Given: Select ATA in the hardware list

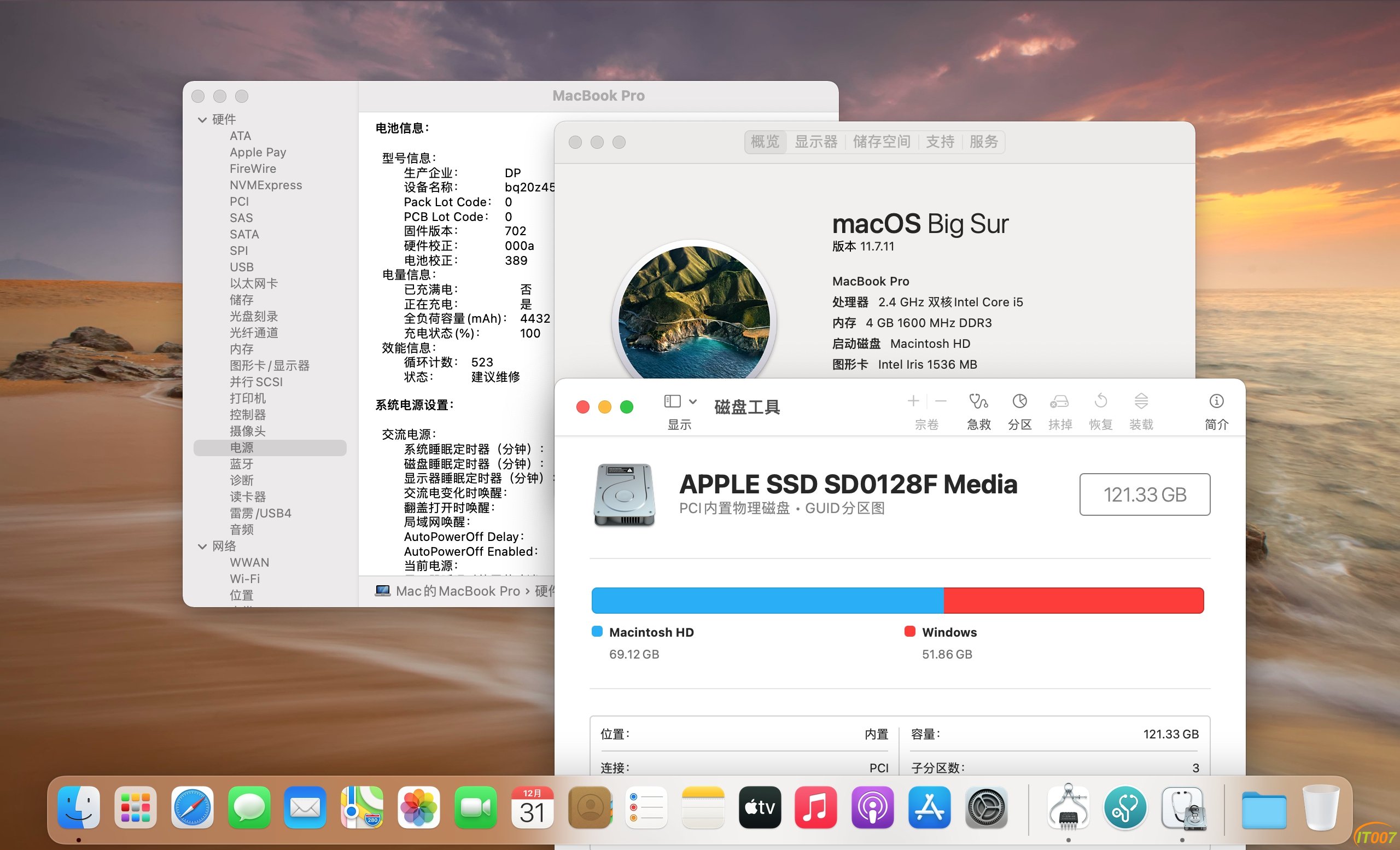Looking at the screenshot, I should (x=240, y=136).
